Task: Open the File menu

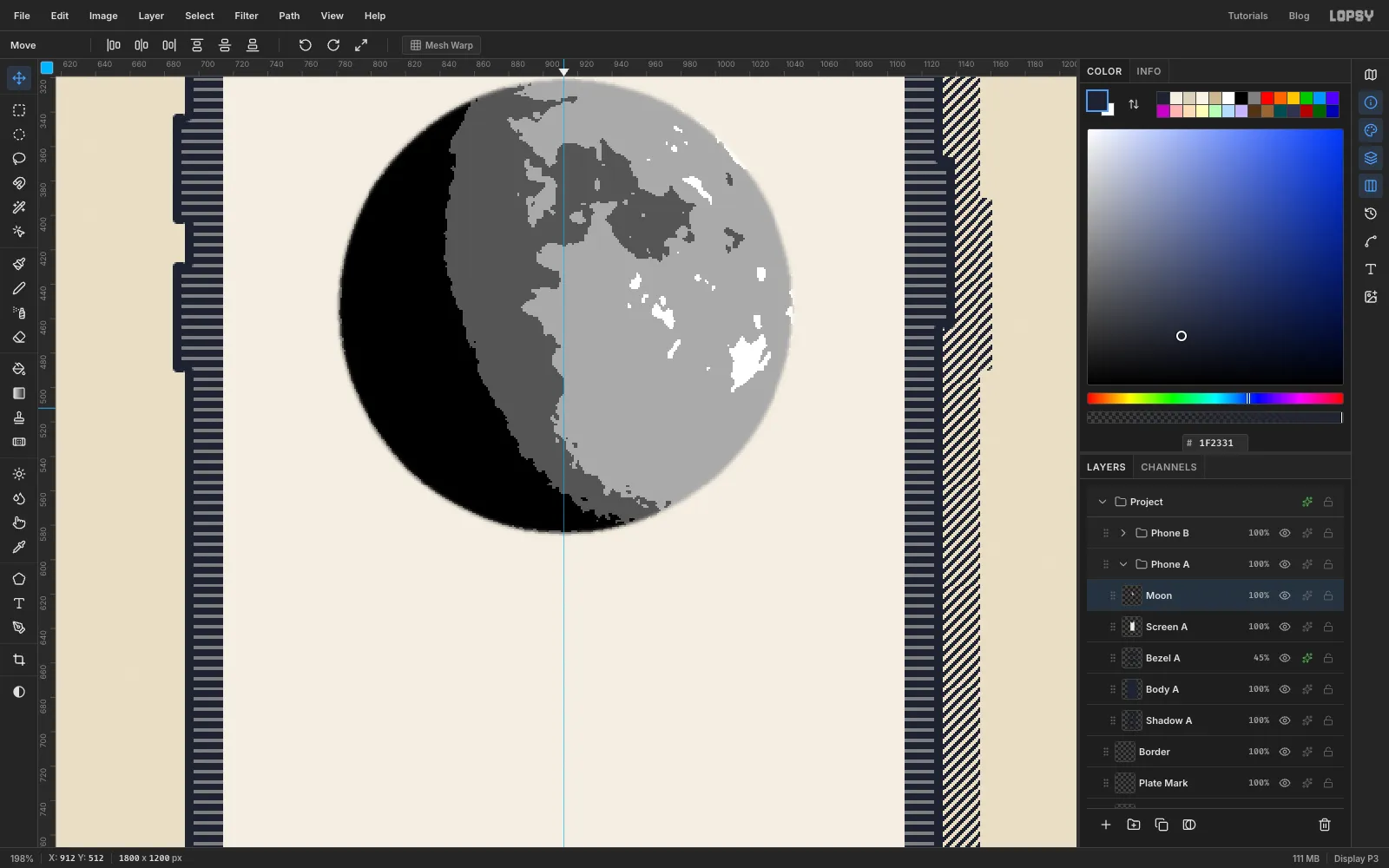Action: click(22, 16)
